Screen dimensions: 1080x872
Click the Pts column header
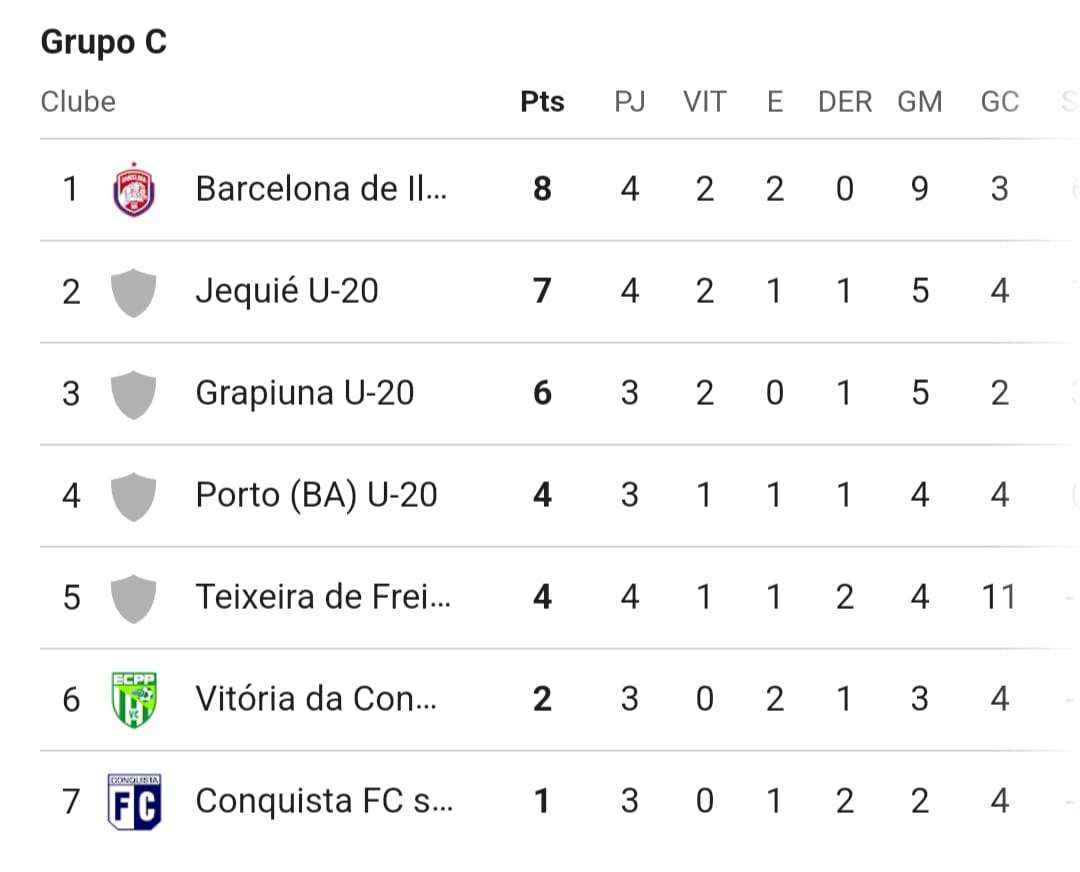click(542, 102)
